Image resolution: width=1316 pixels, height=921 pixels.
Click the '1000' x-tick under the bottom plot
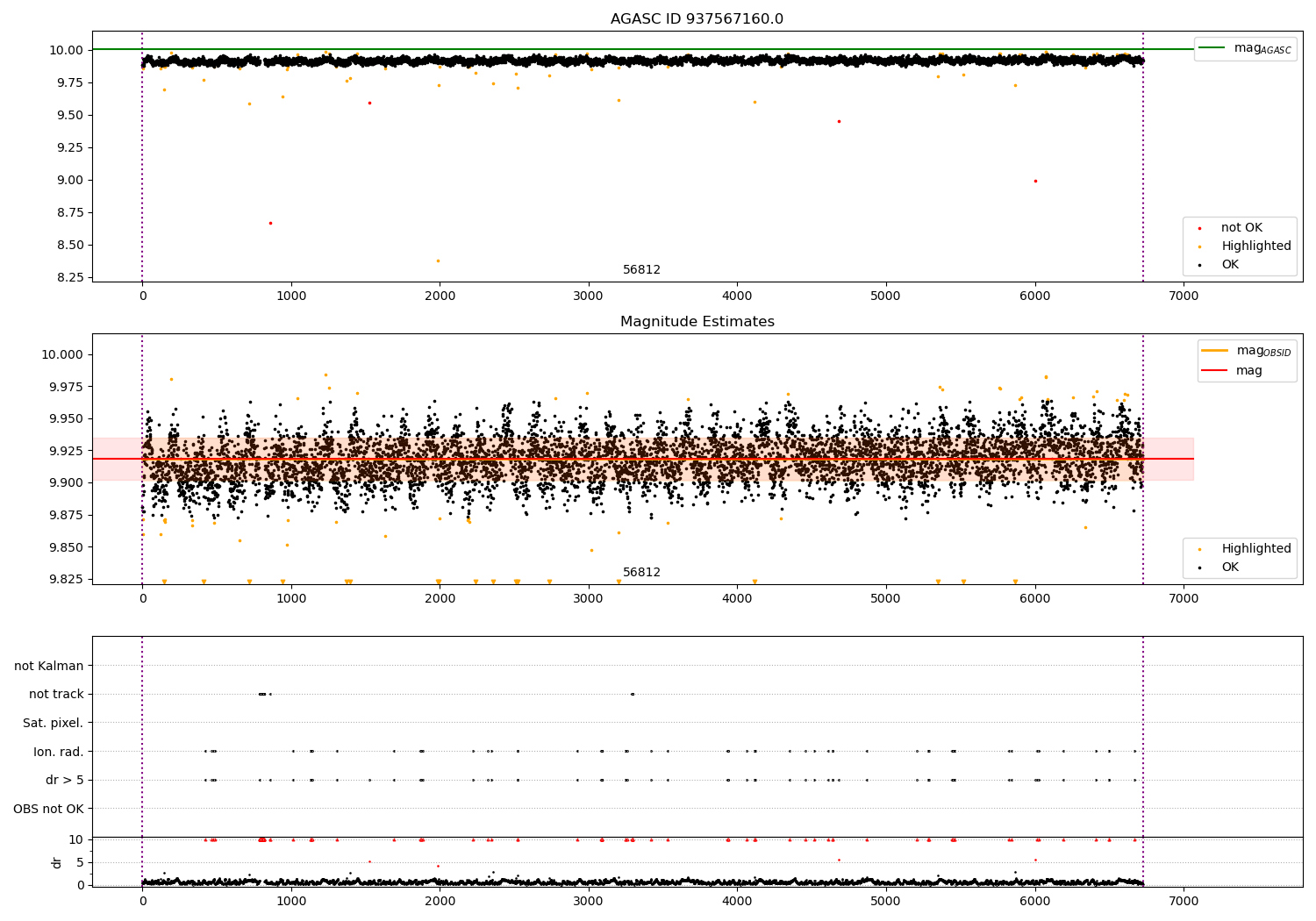click(291, 902)
